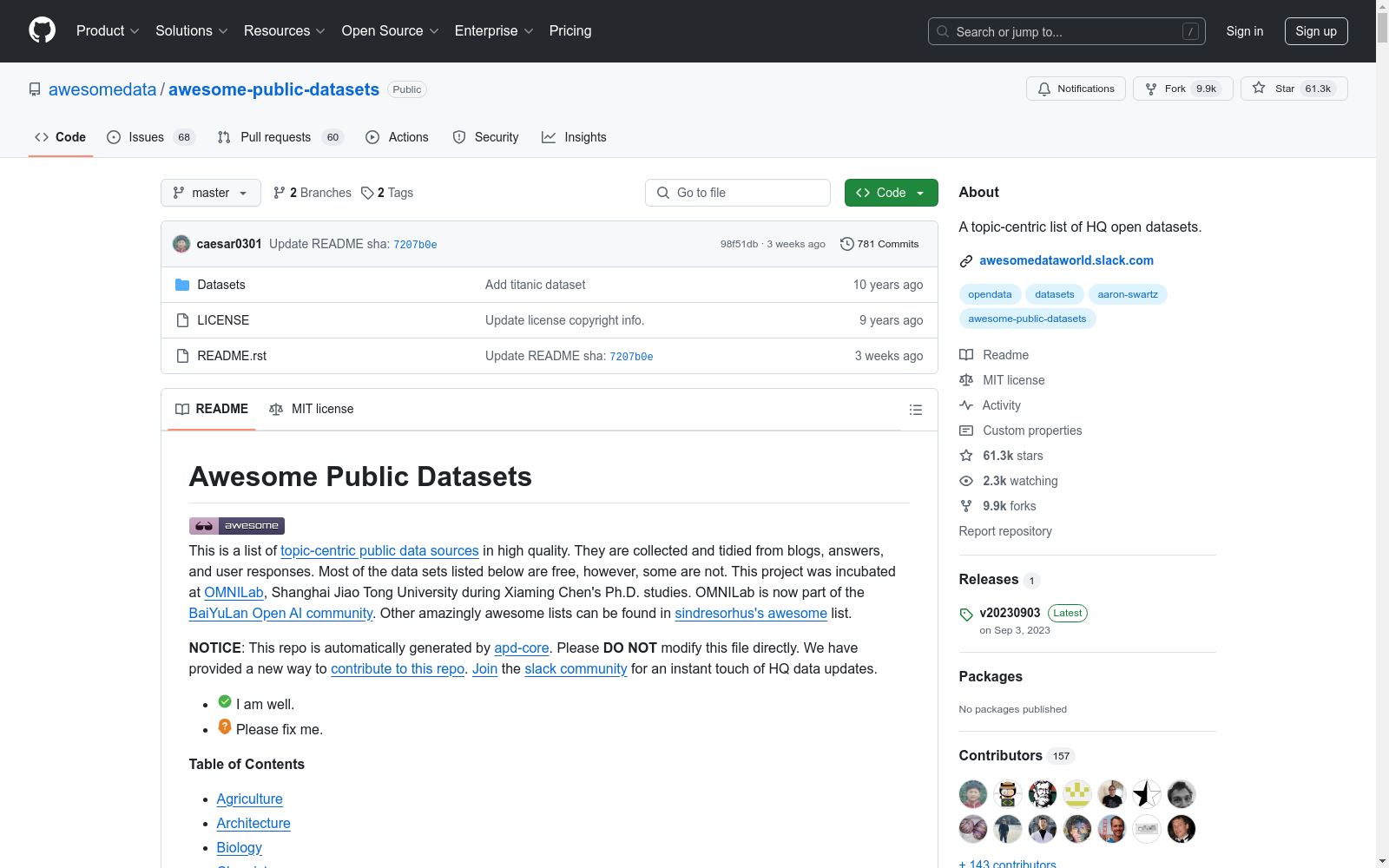
Task: Click the README.rst file icon
Action: click(x=182, y=356)
